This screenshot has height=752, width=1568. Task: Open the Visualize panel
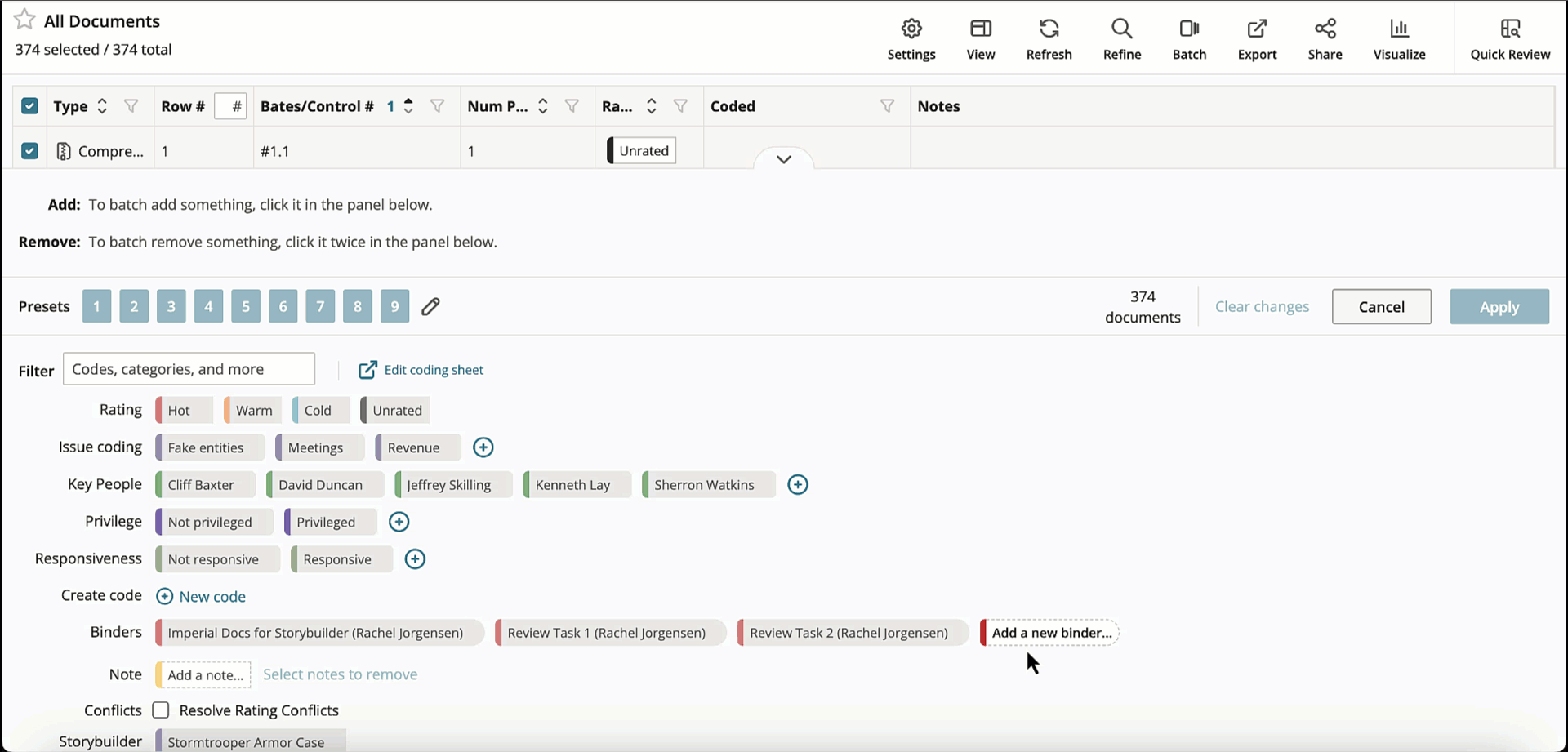tap(1399, 37)
